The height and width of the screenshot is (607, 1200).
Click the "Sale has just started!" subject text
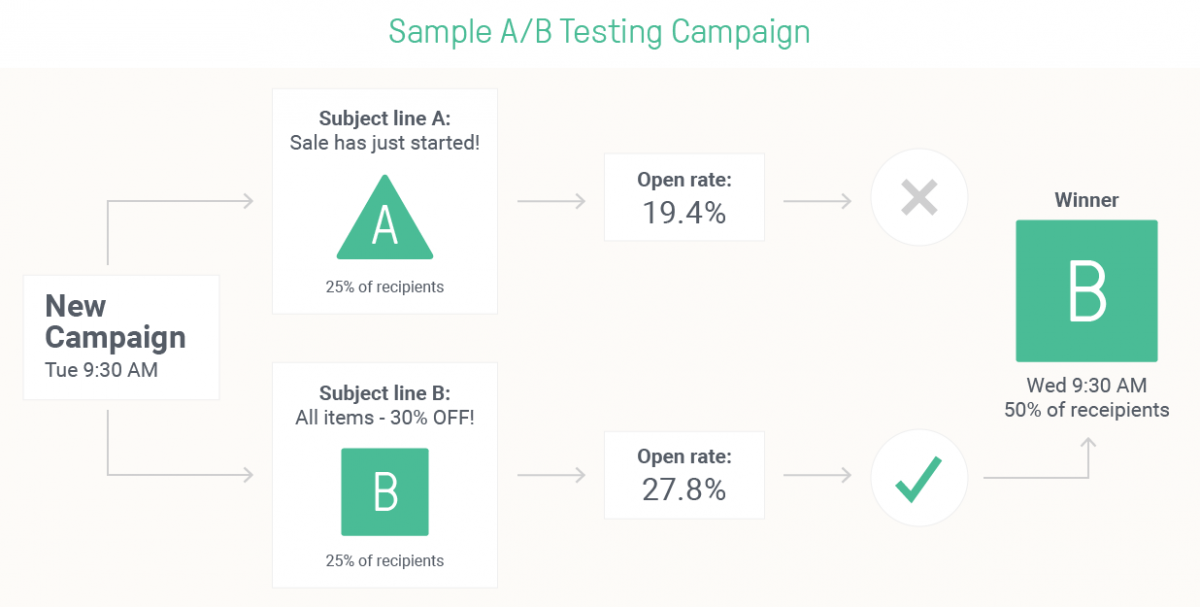[x=385, y=143]
